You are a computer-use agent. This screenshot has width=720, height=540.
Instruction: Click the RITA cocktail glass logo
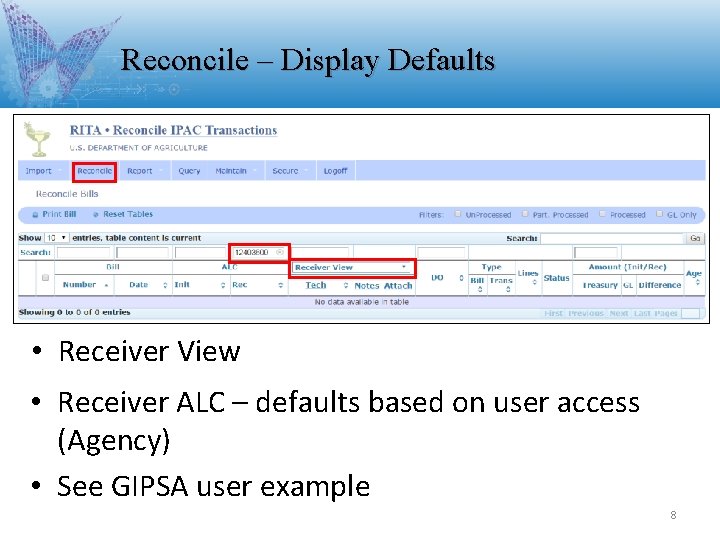pyautogui.click(x=38, y=139)
